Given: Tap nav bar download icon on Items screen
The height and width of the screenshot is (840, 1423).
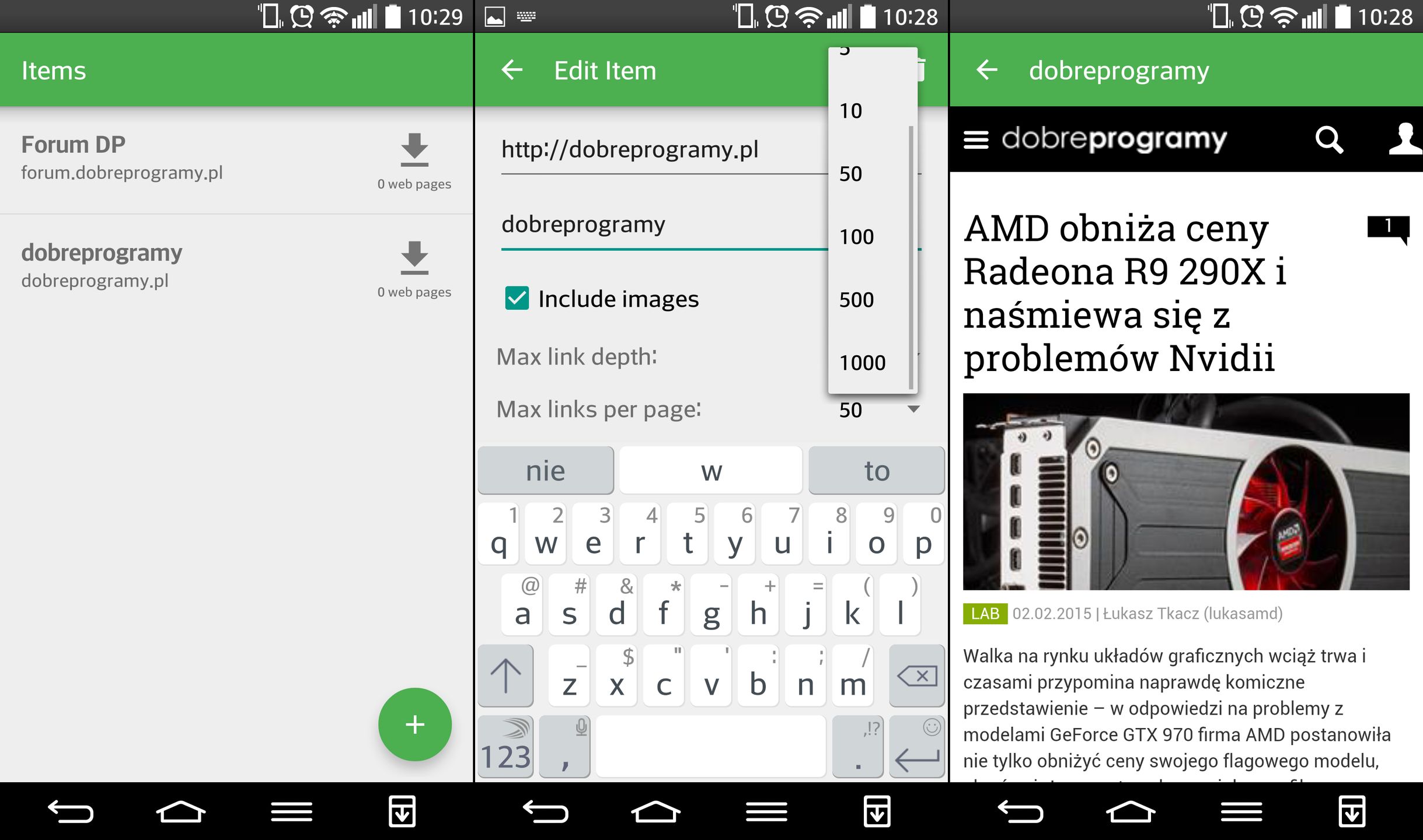Looking at the screenshot, I should coord(402,811).
